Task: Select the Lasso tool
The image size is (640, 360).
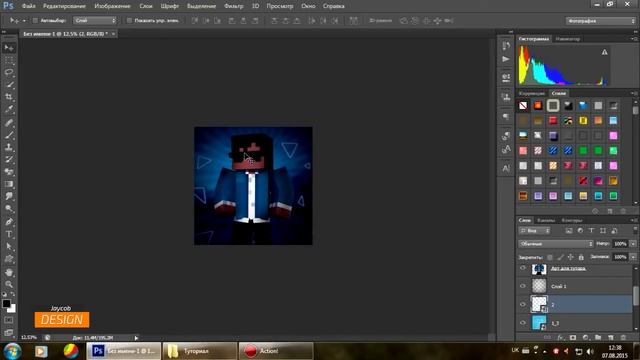Action: click(9, 73)
